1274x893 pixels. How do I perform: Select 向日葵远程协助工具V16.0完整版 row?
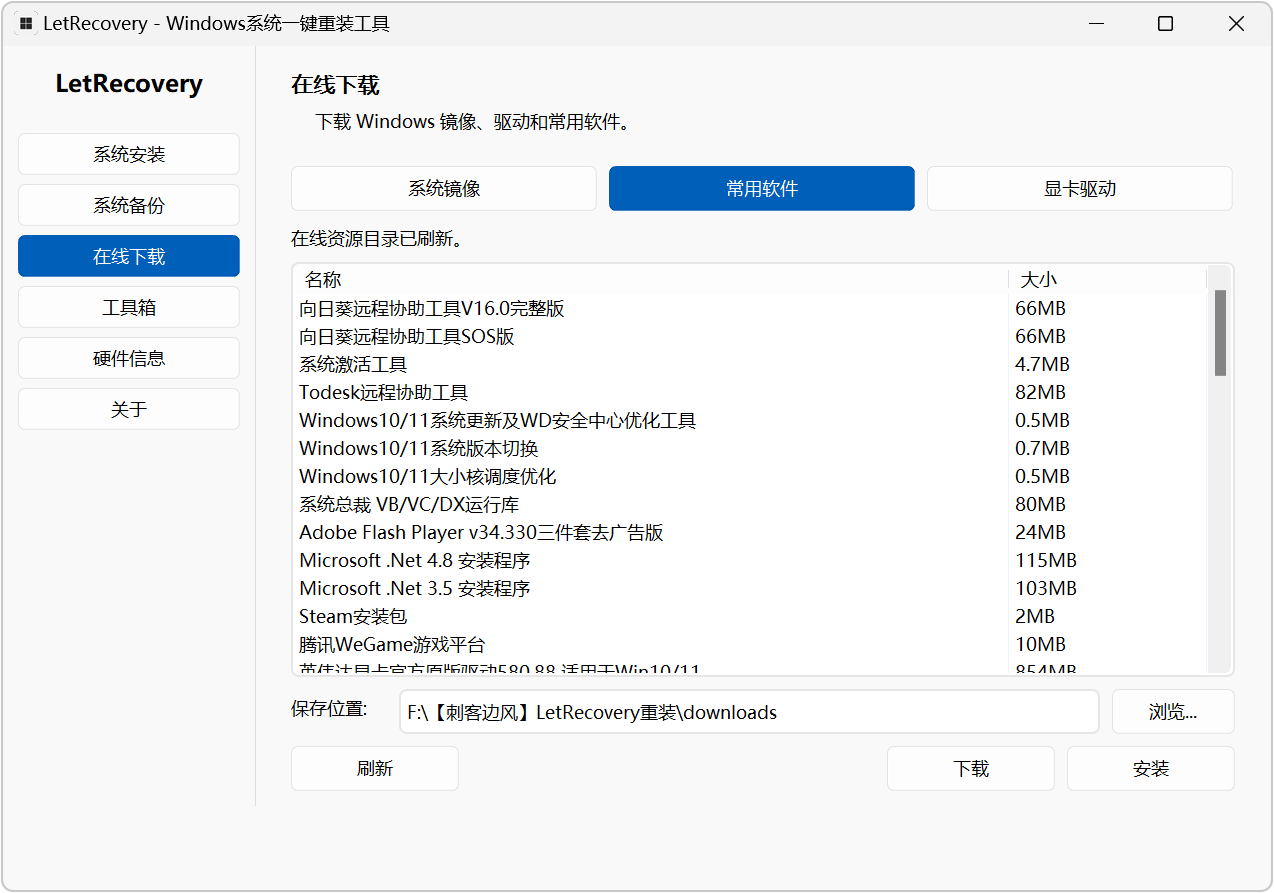point(750,308)
